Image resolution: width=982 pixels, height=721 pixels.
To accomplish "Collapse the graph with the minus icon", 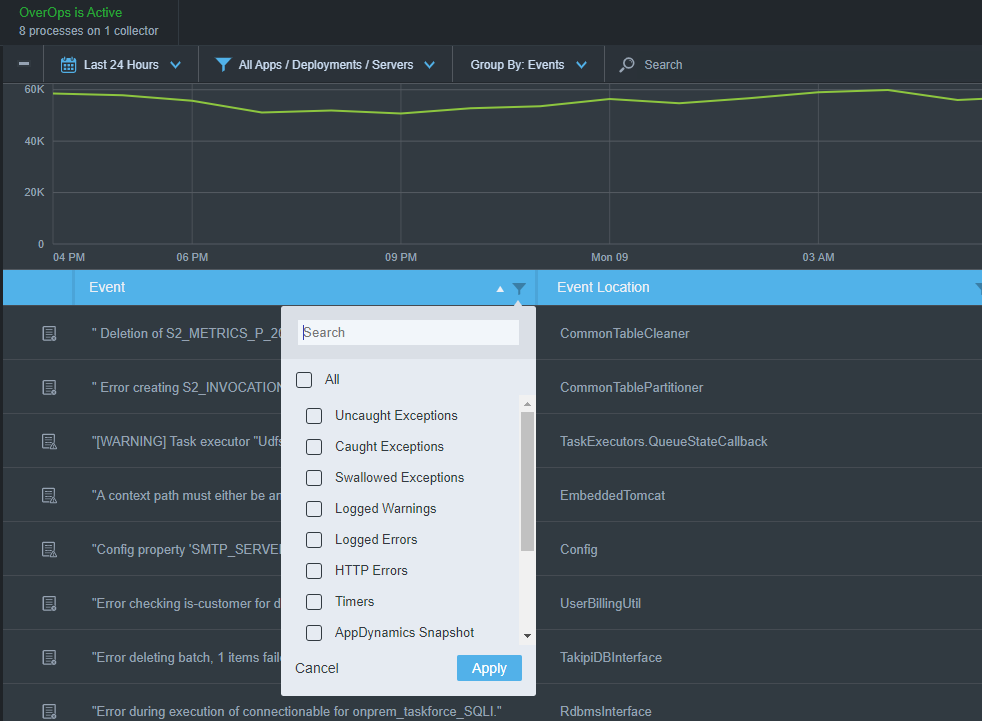I will coord(24,63).
